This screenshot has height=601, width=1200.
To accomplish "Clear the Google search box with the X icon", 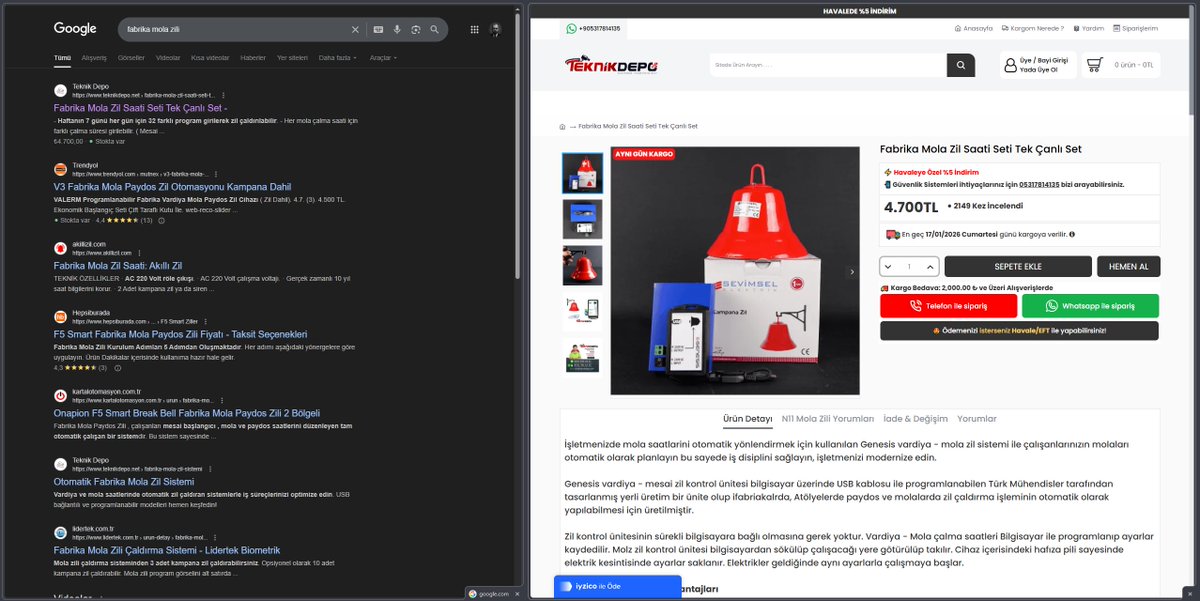I will pos(355,30).
